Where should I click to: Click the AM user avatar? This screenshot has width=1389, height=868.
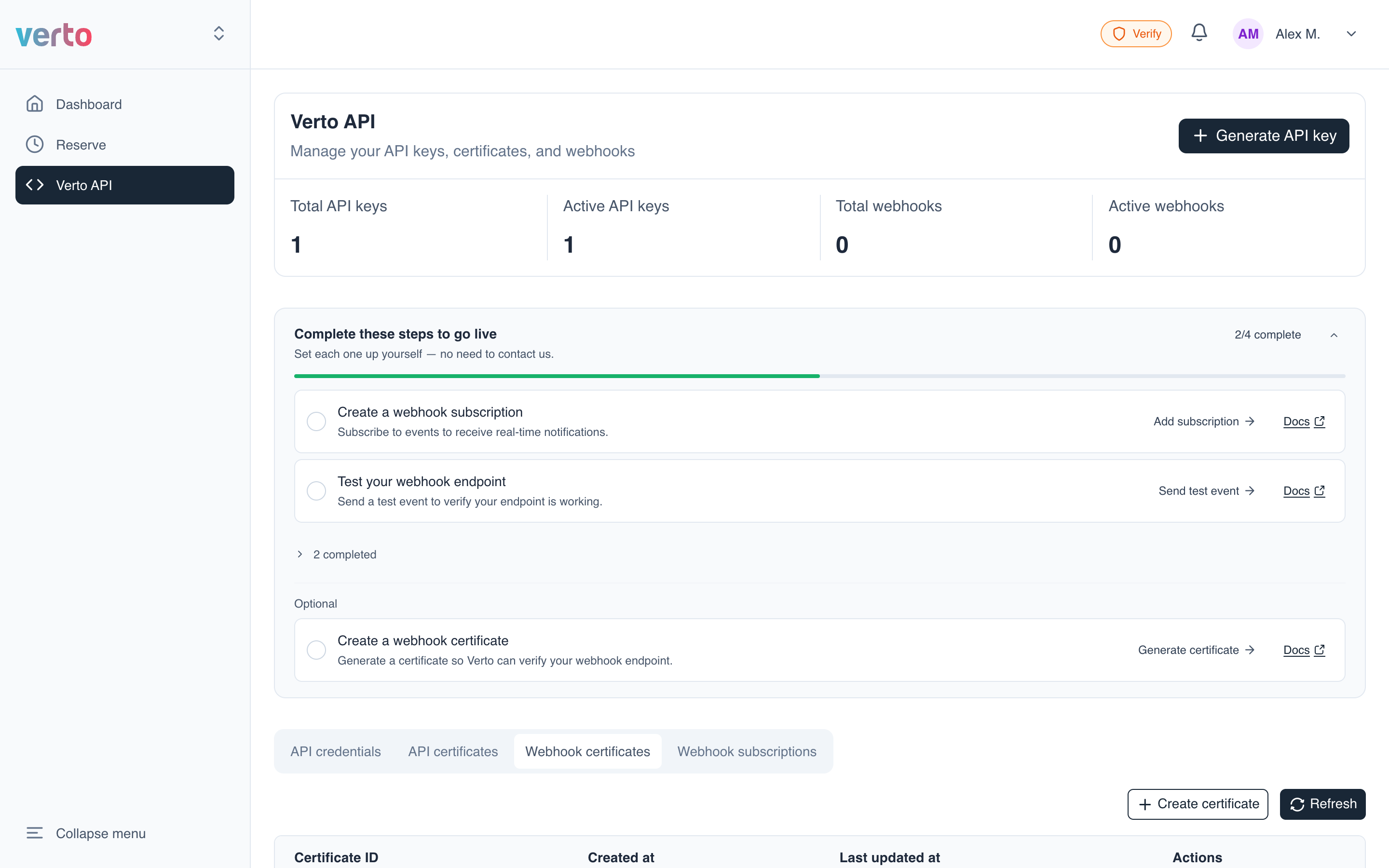tap(1248, 34)
